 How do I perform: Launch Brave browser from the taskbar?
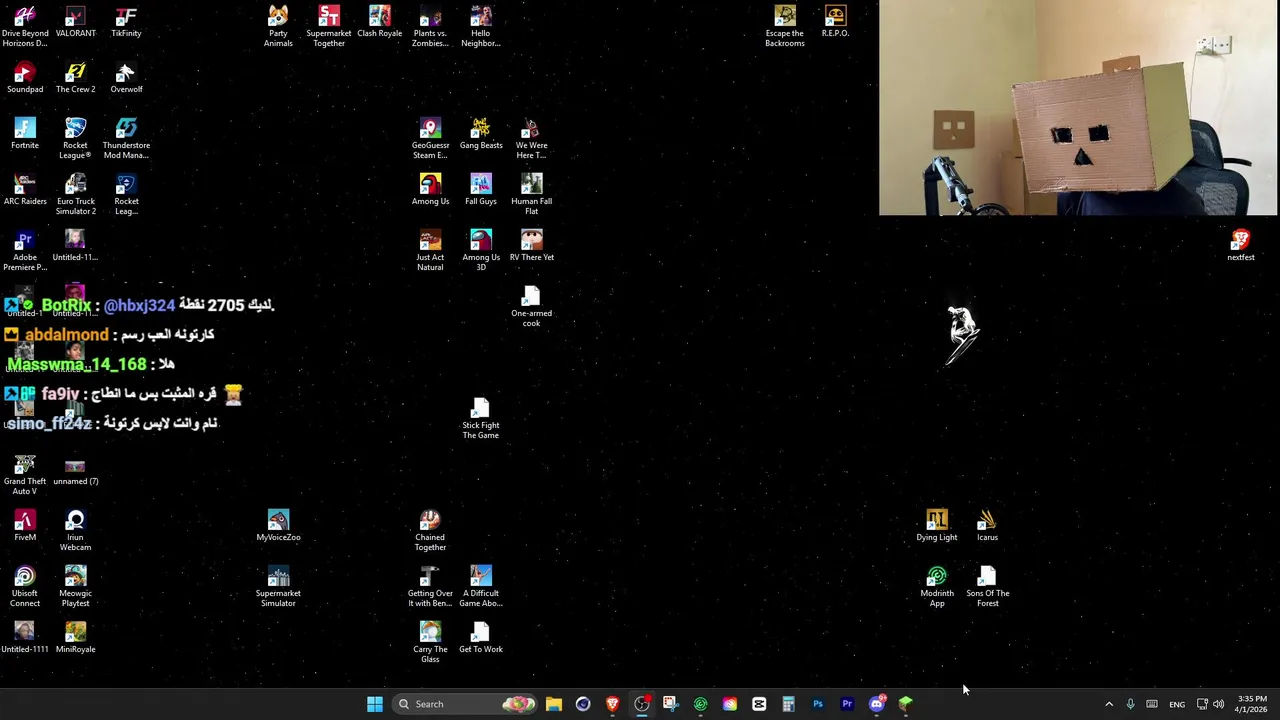612,704
